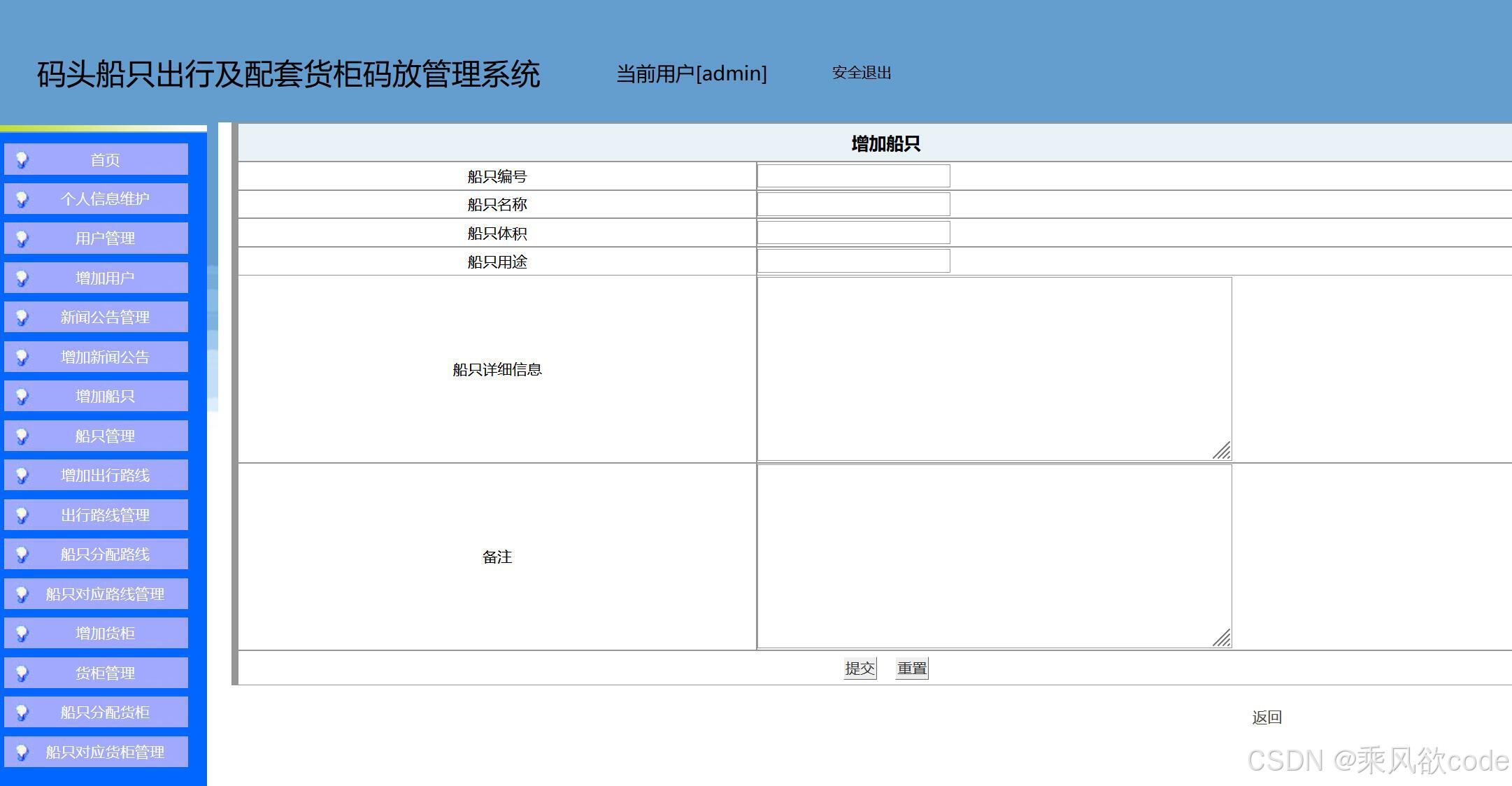Screen dimensions: 1512x786
Task: Click the bulb icon beside 船只分配路线
Action: 22,555
